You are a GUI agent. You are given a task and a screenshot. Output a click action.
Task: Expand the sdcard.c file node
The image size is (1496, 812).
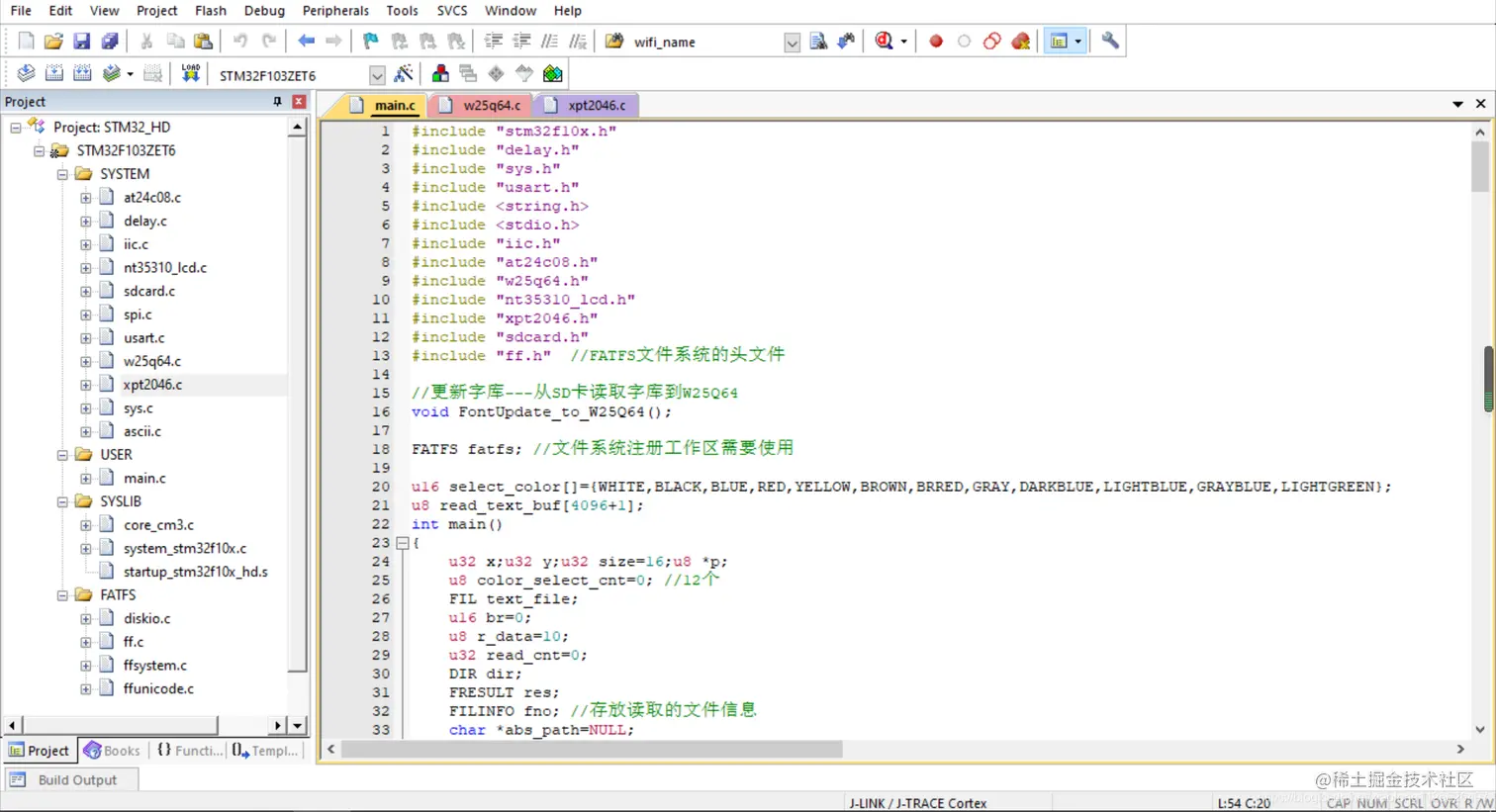[86, 292]
